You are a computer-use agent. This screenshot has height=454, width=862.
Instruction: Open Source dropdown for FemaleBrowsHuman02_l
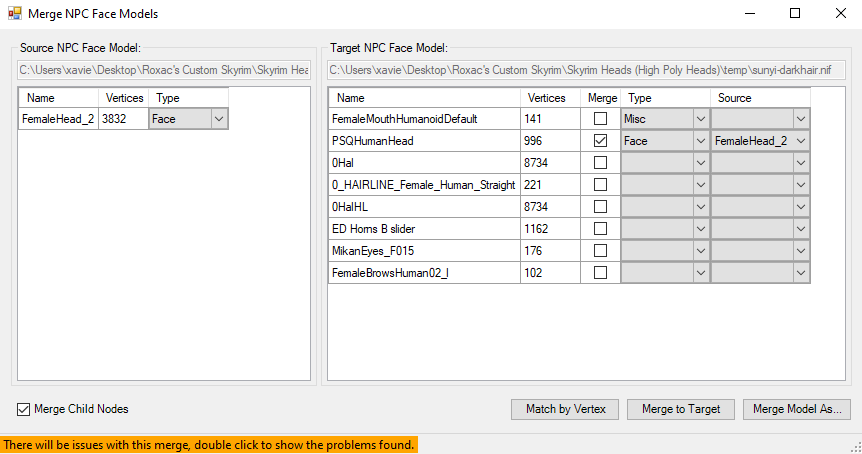pyautogui.click(x=760, y=273)
